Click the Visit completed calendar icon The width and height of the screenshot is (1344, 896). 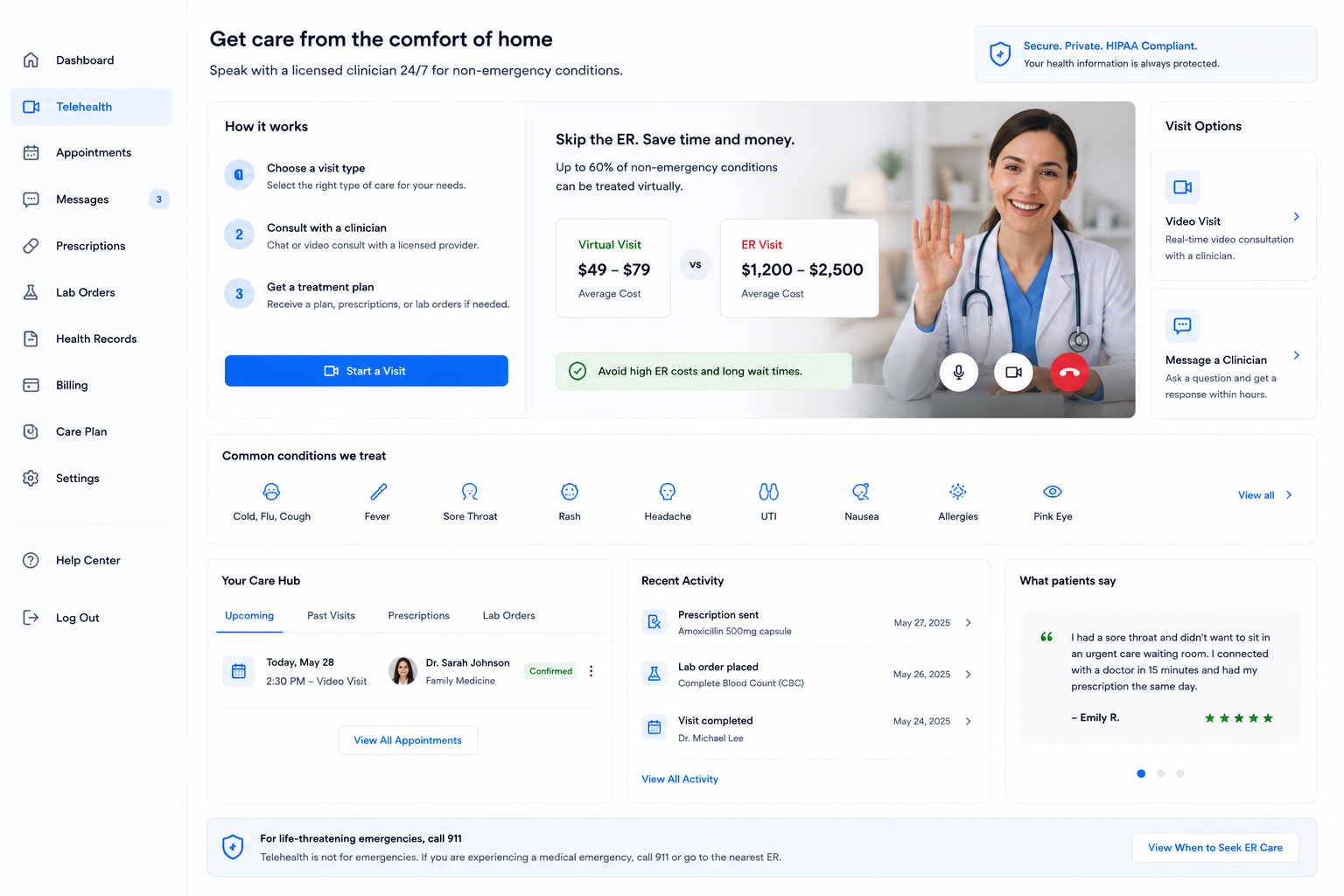[x=654, y=727]
